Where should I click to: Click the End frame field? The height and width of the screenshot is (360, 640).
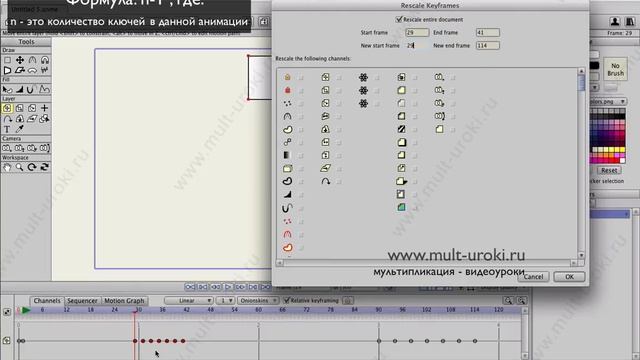(x=487, y=32)
